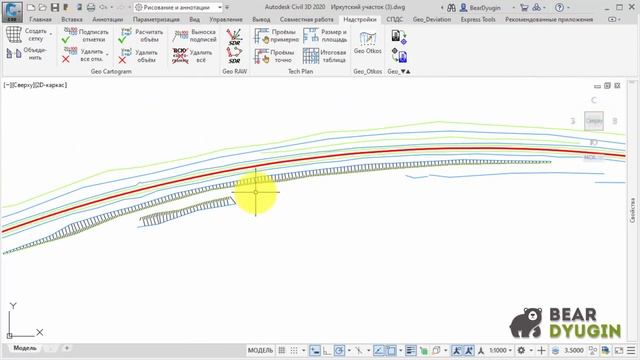This screenshot has width=640, height=360.
Task: Open the Autodesk App Store cart icon
Action: click(524, 7)
